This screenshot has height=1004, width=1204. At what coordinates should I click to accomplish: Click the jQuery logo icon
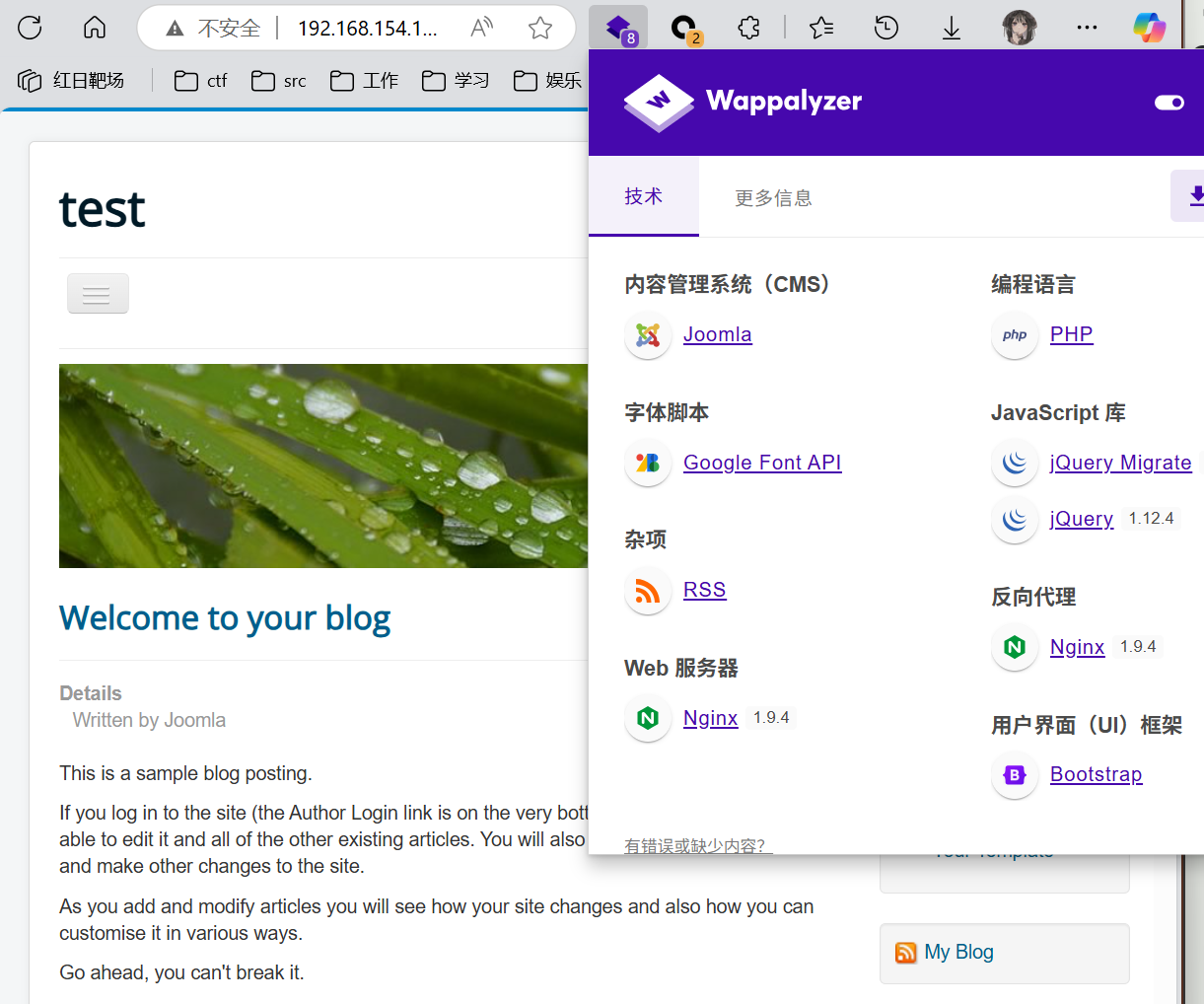click(1015, 520)
